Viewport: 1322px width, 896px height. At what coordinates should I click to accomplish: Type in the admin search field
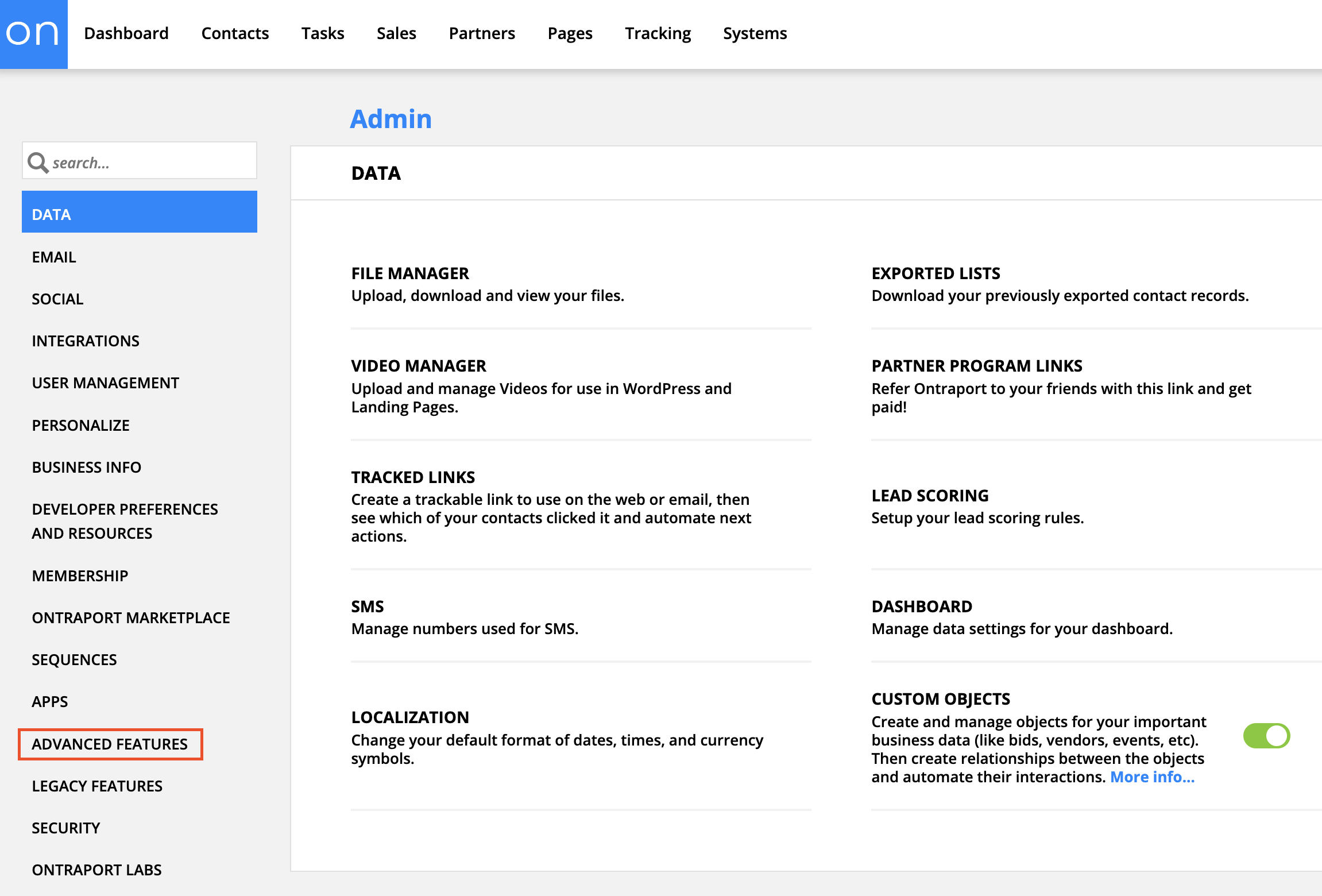152,163
